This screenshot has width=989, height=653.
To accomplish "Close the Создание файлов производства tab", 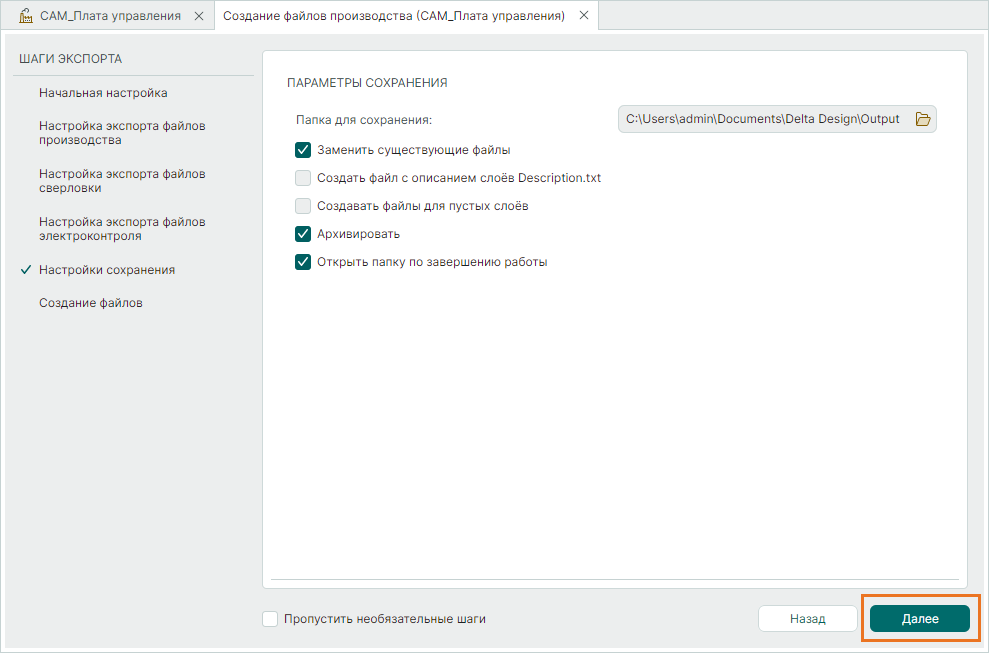I will [x=584, y=16].
